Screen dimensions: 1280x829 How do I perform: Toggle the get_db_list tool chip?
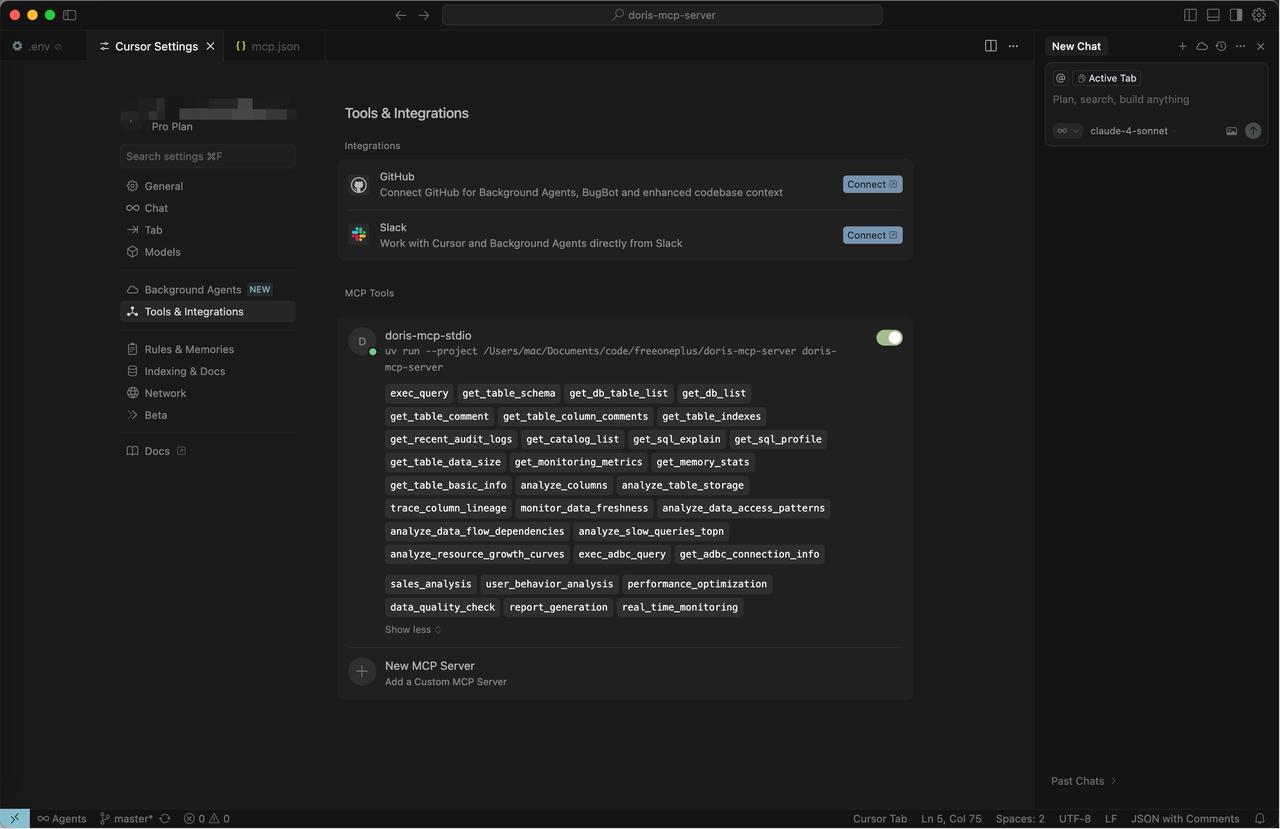[714, 393]
